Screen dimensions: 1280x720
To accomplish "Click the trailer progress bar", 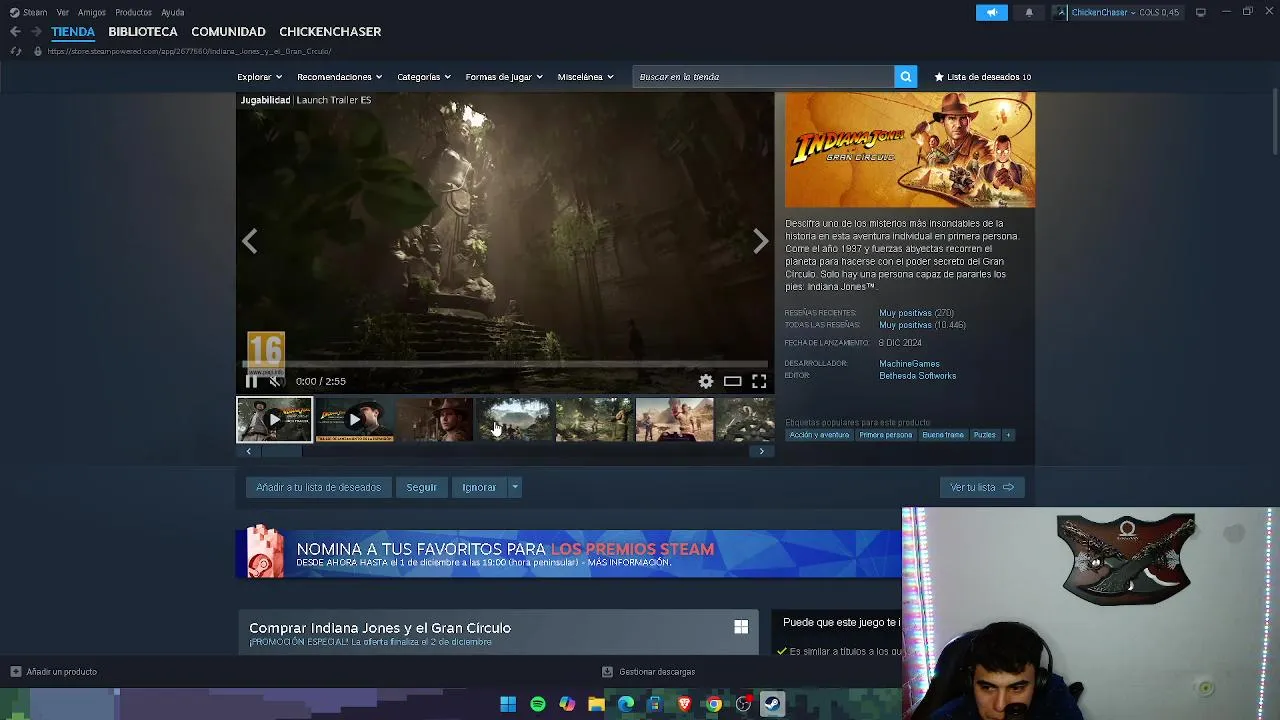I will 505,365.
